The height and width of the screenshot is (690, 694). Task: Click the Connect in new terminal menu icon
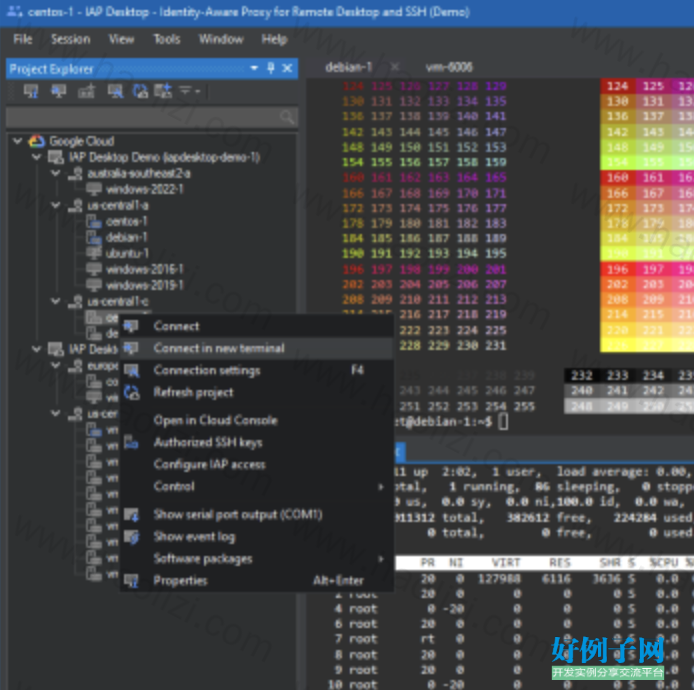[x=131, y=348]
